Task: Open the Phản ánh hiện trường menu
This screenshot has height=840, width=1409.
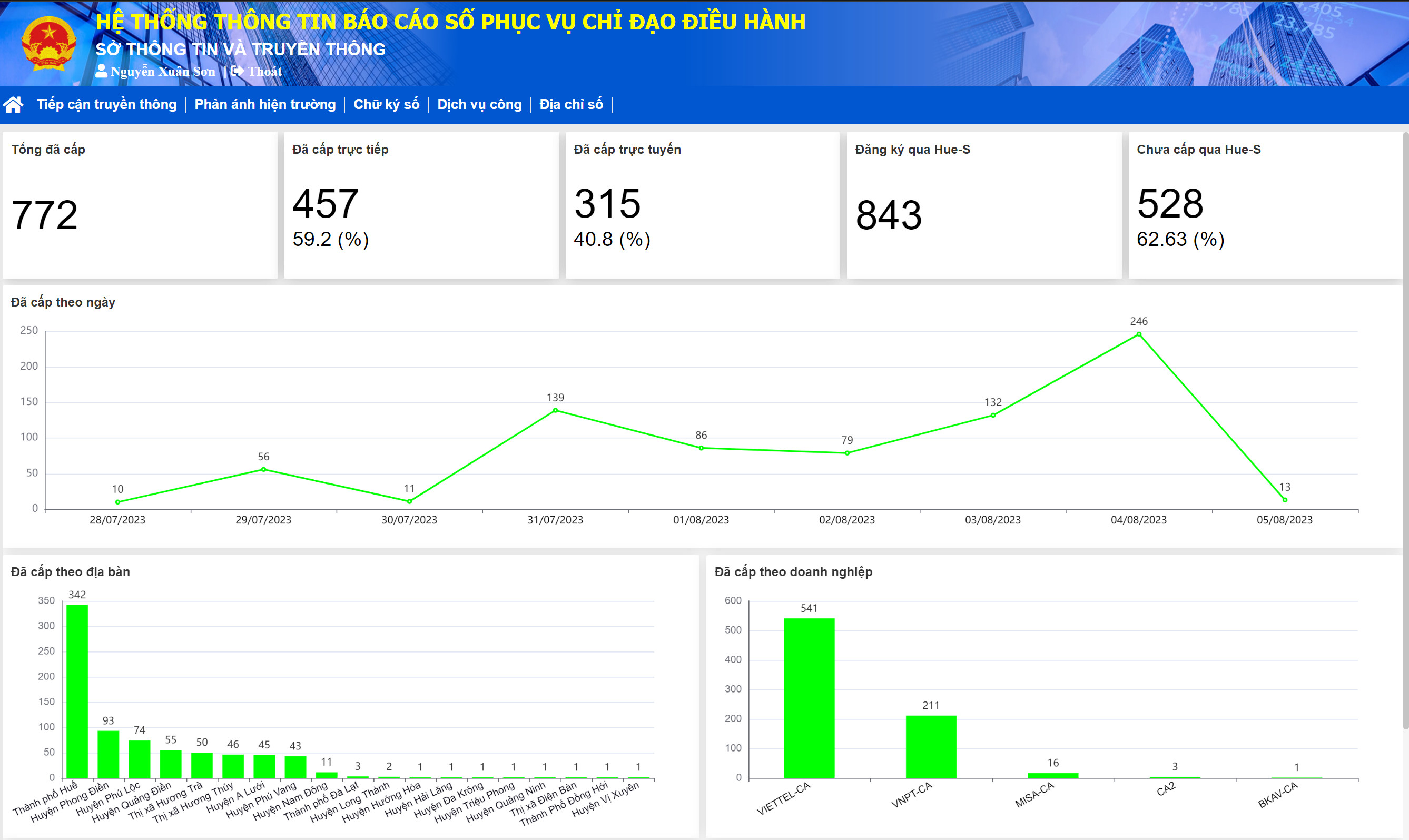Action: click(265, 104)
